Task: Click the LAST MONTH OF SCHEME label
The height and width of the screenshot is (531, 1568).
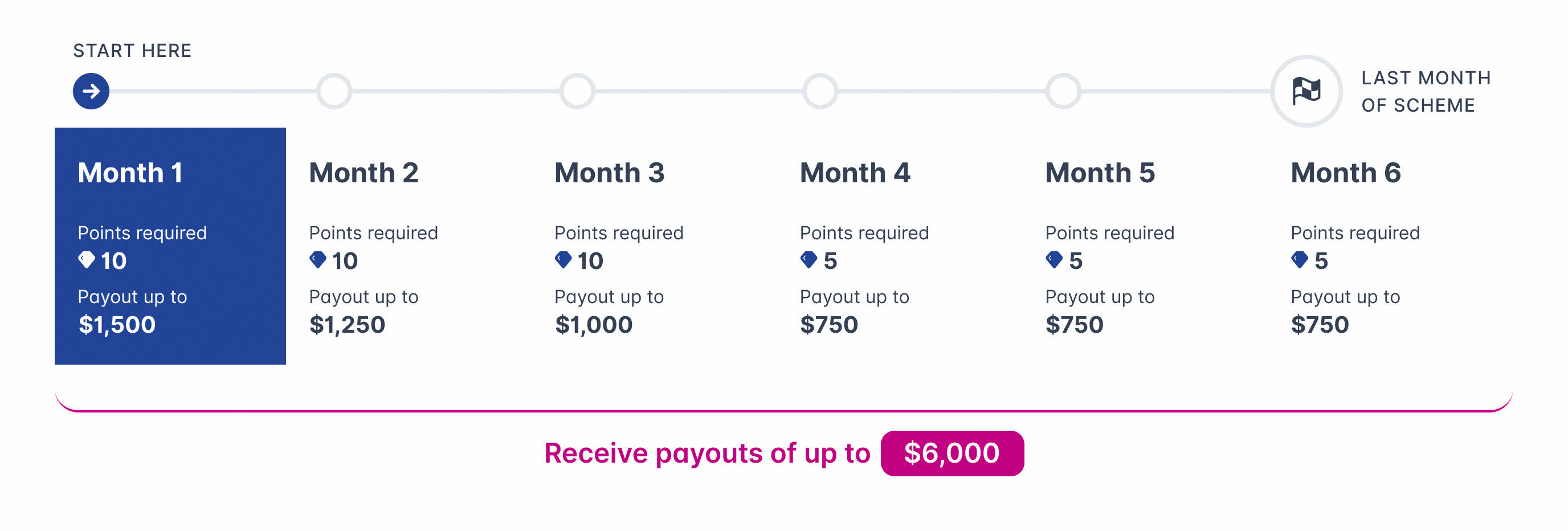Action: pos(1426,91)
